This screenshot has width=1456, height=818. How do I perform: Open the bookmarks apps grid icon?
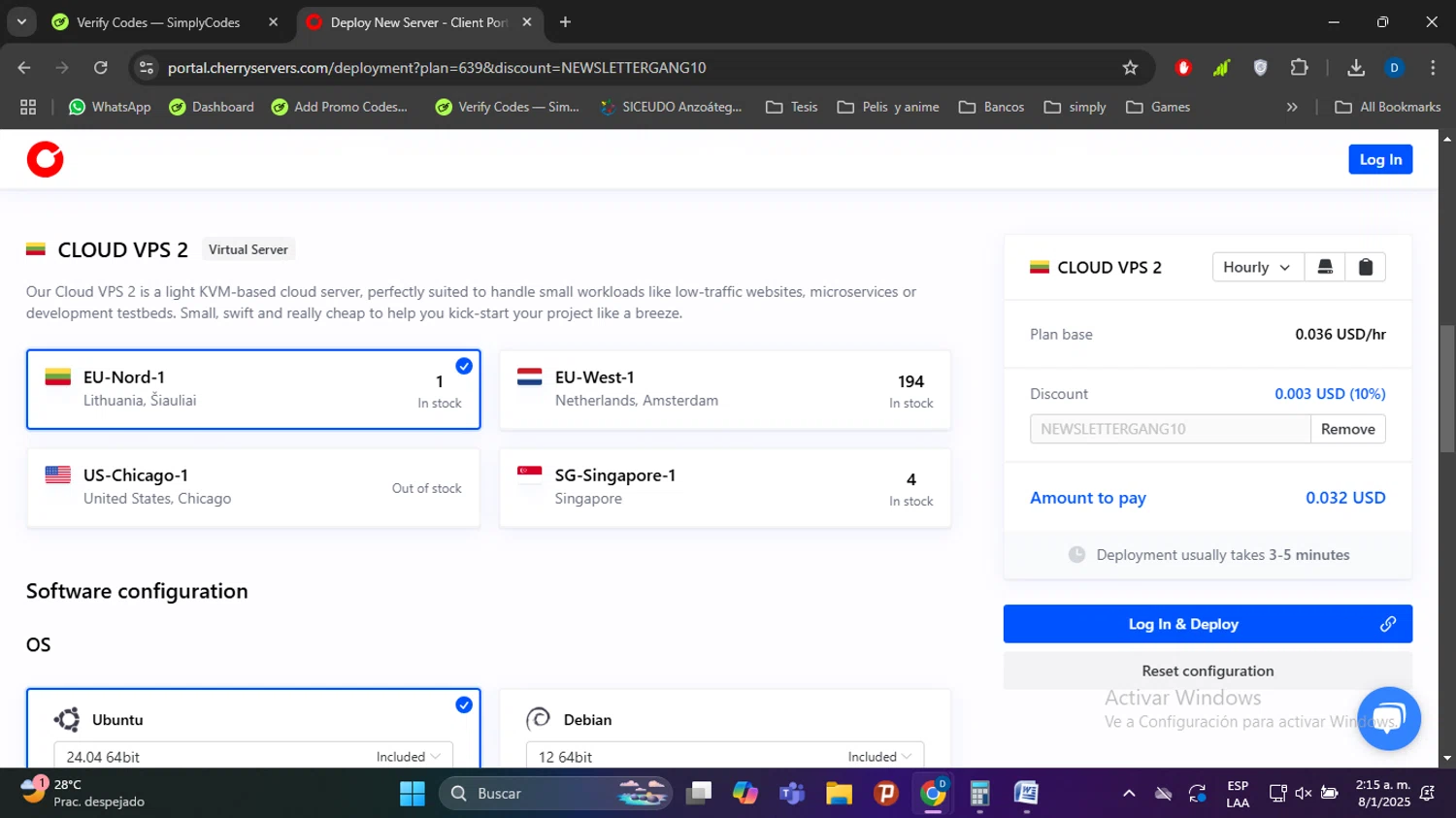28,107
